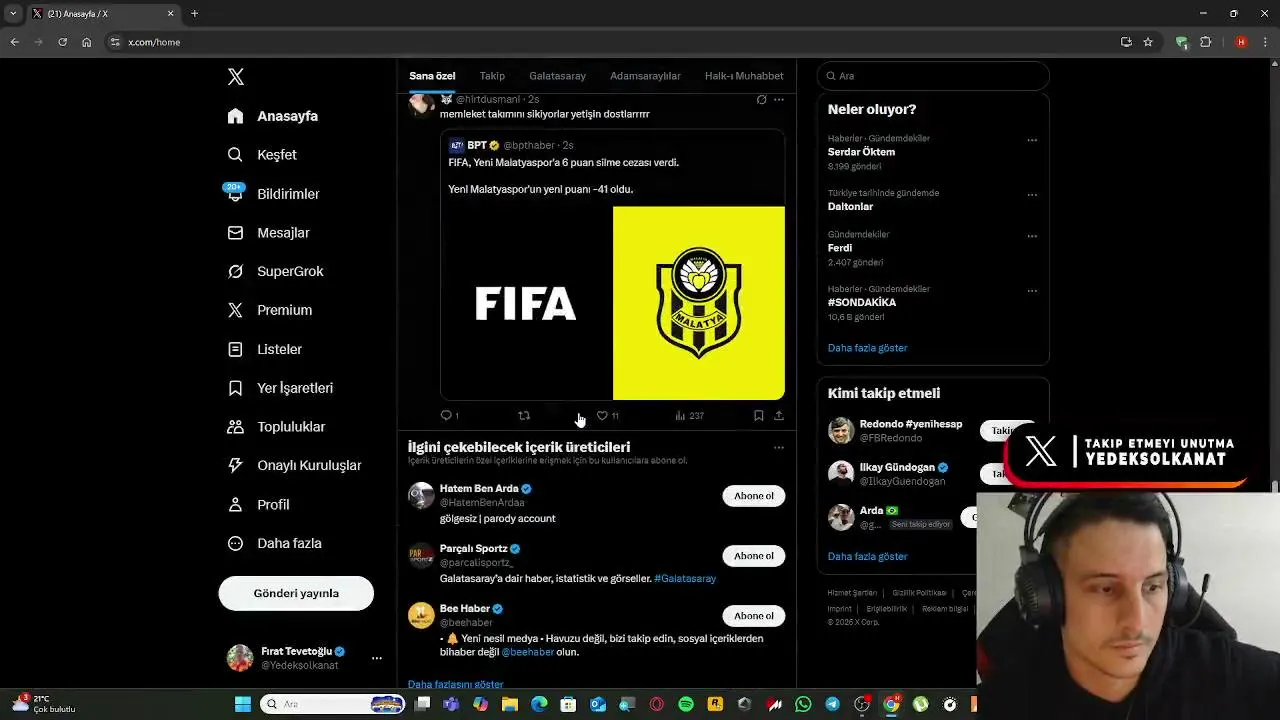Image resolution: width=1280 pixels, height=720 pixels.
Task: Open the Ilkay Gündogan profile suggestion
Action: click(897, 467)
